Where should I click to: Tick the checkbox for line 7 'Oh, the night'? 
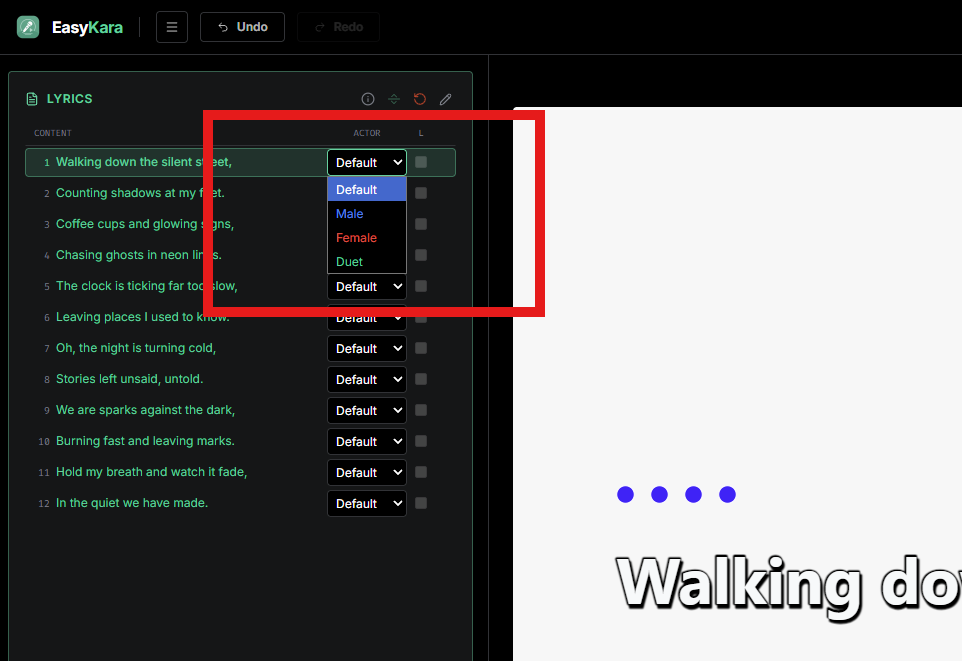(421, 348)
